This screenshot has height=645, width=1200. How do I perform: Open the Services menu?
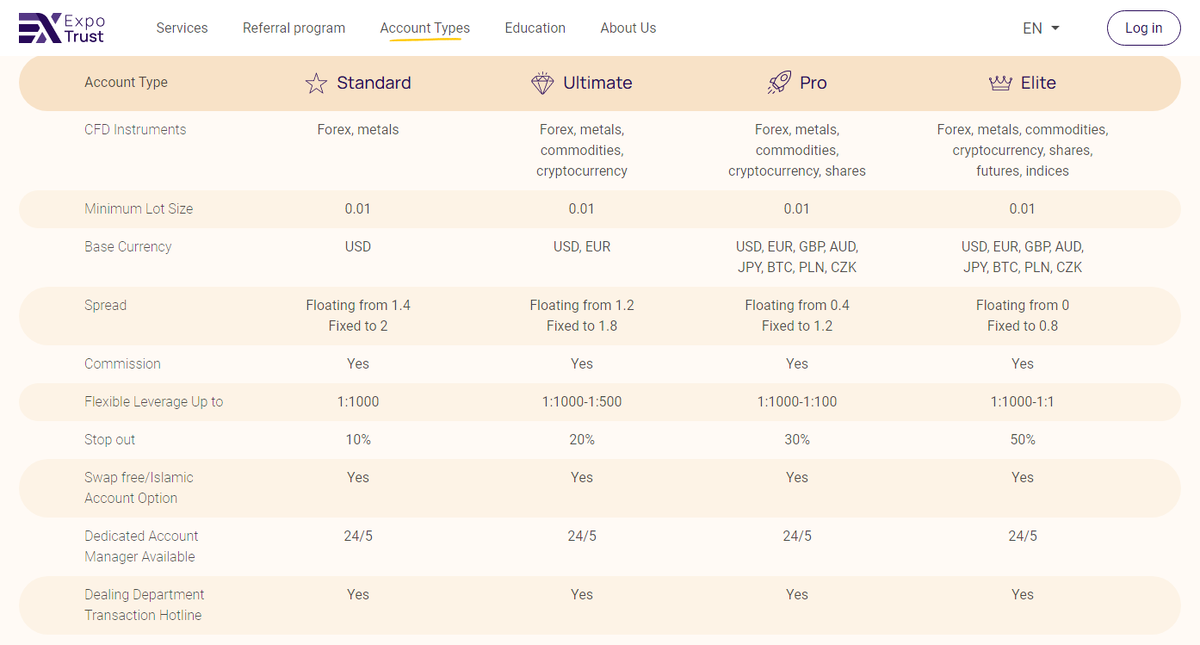point(182,28)
